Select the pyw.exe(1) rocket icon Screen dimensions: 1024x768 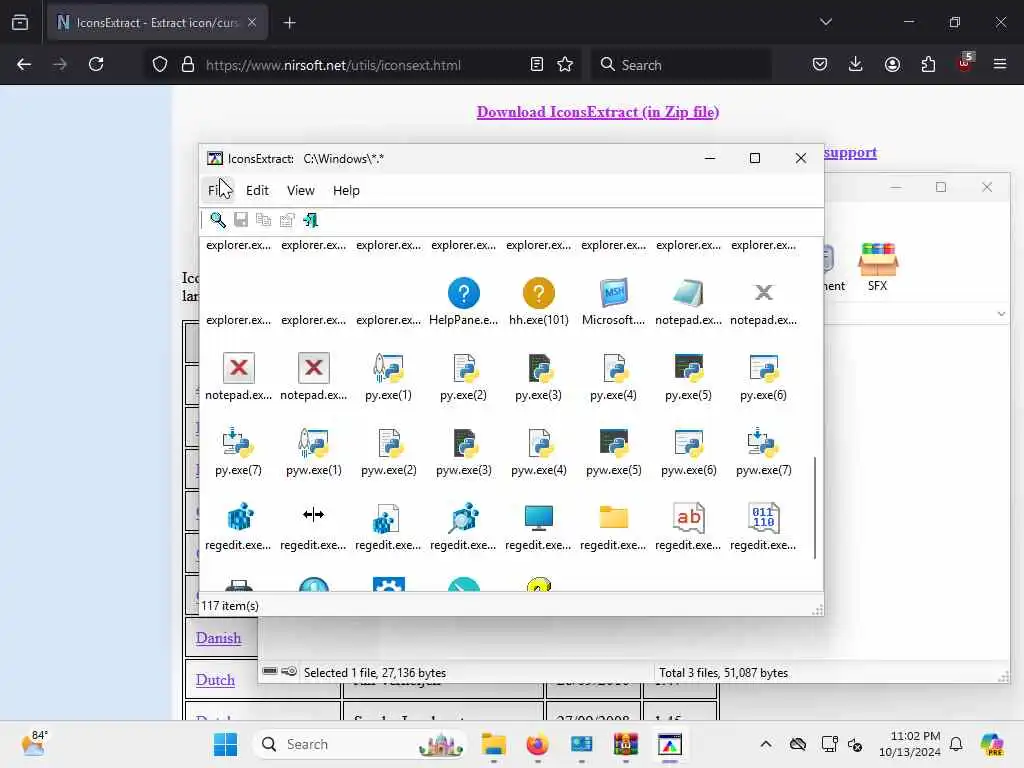[x=313, y=443]
